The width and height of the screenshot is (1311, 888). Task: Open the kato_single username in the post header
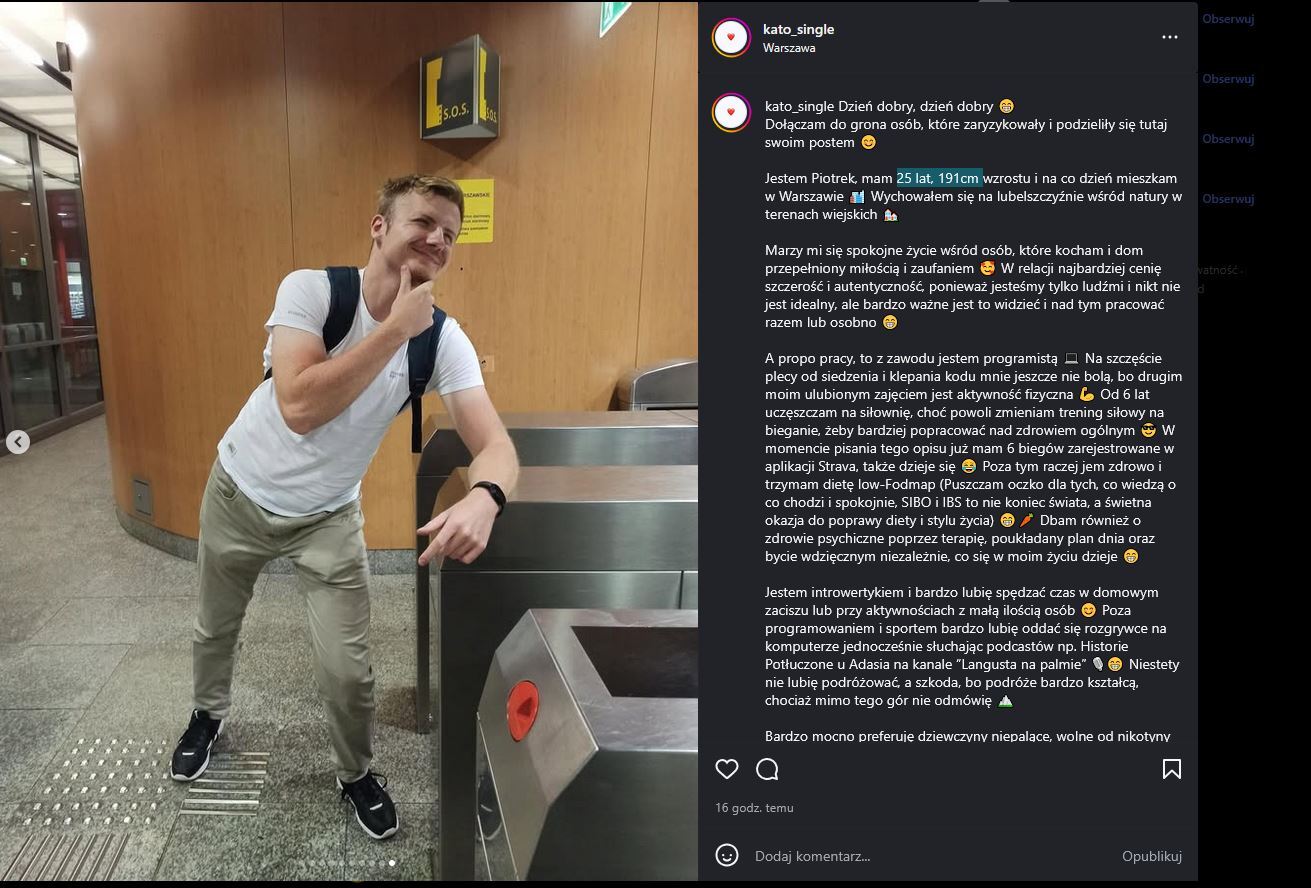798,30
